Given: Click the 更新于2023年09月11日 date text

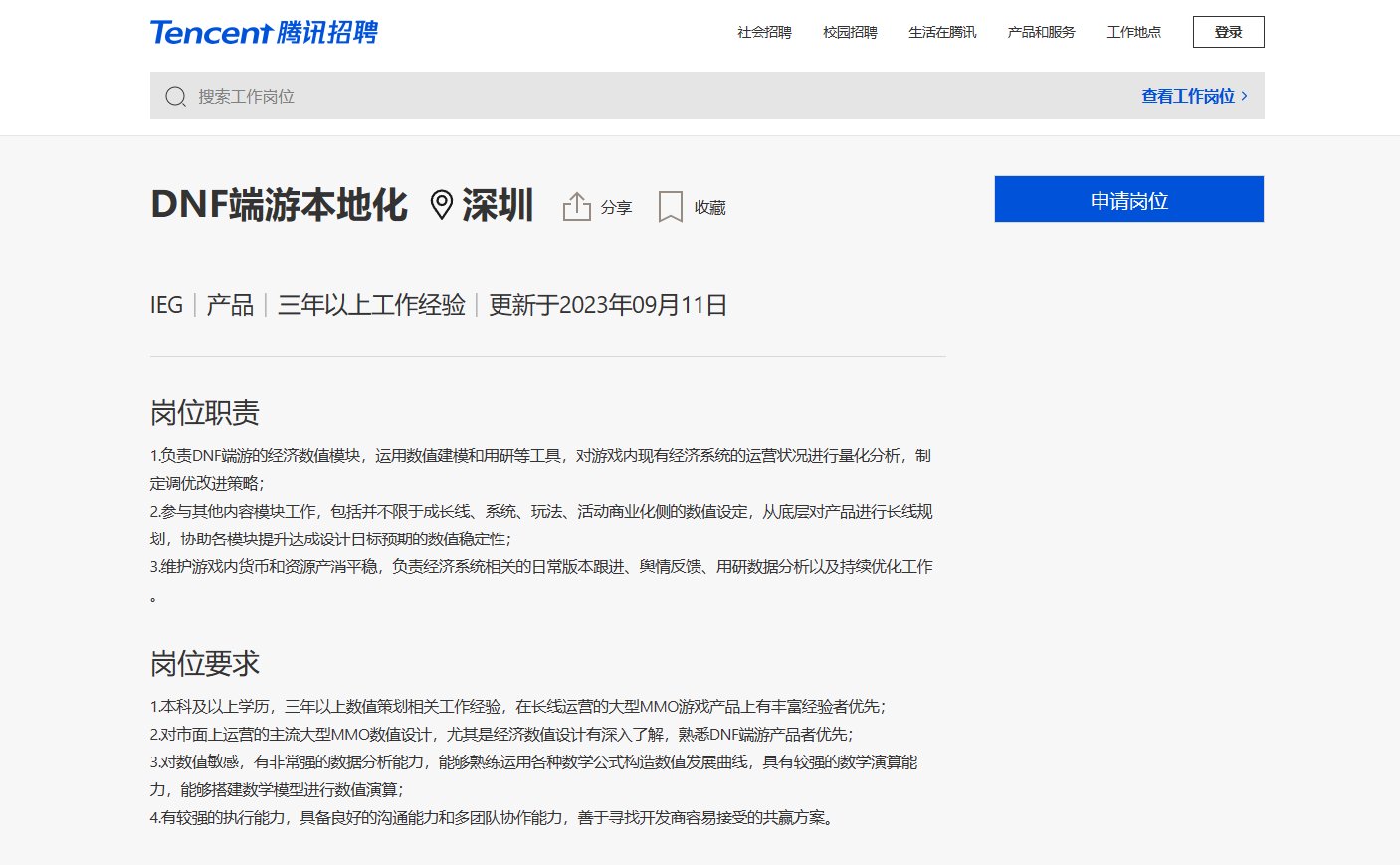Looking at the screenshot, I should click(x=608, y=305).
